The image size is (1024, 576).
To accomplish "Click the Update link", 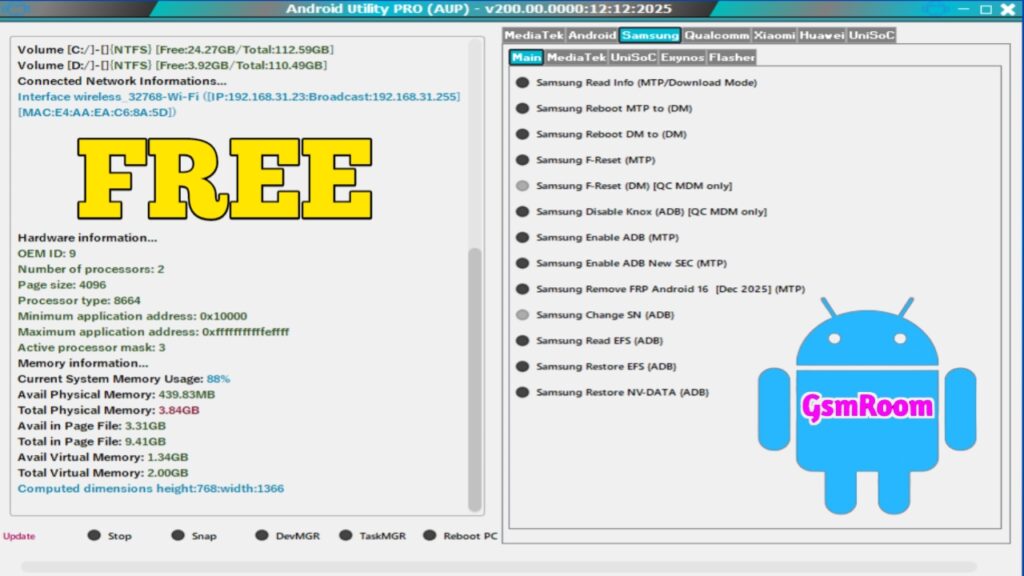I will click(19, 536).
